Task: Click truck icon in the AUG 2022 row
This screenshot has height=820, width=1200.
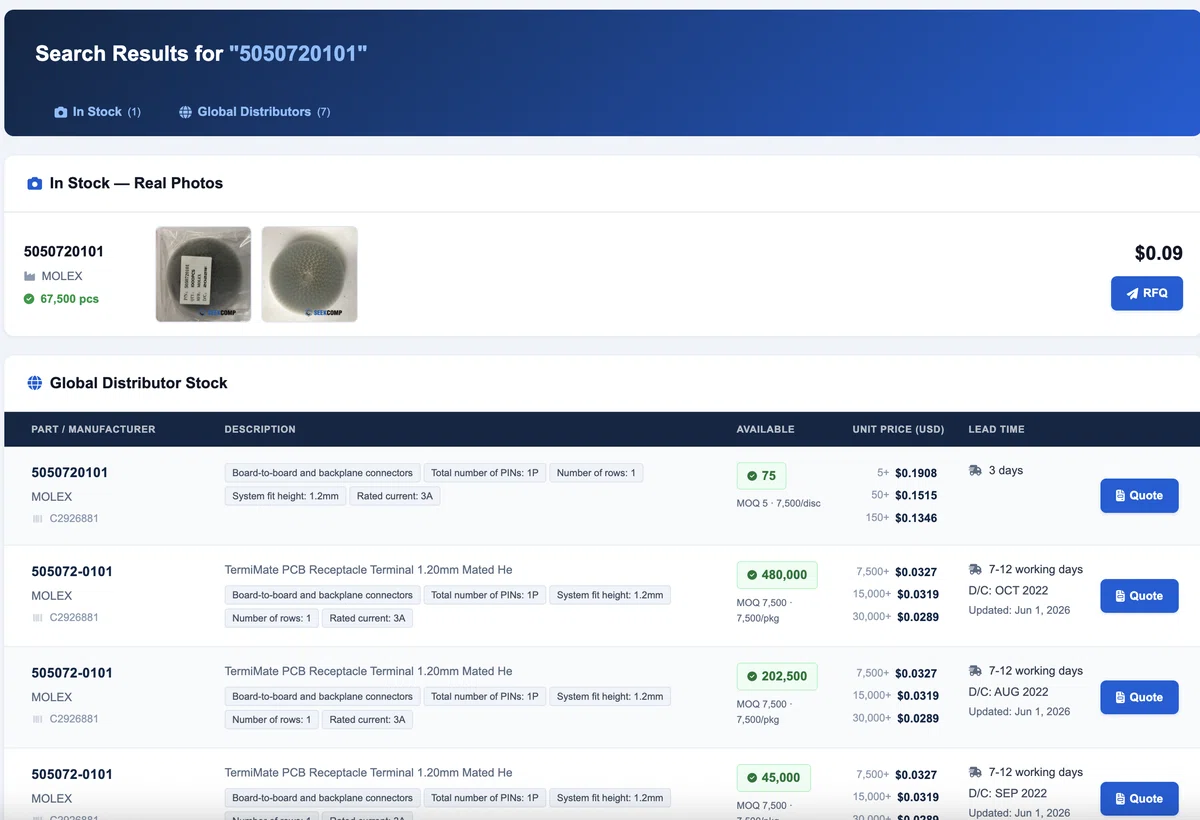Action: 975,671
